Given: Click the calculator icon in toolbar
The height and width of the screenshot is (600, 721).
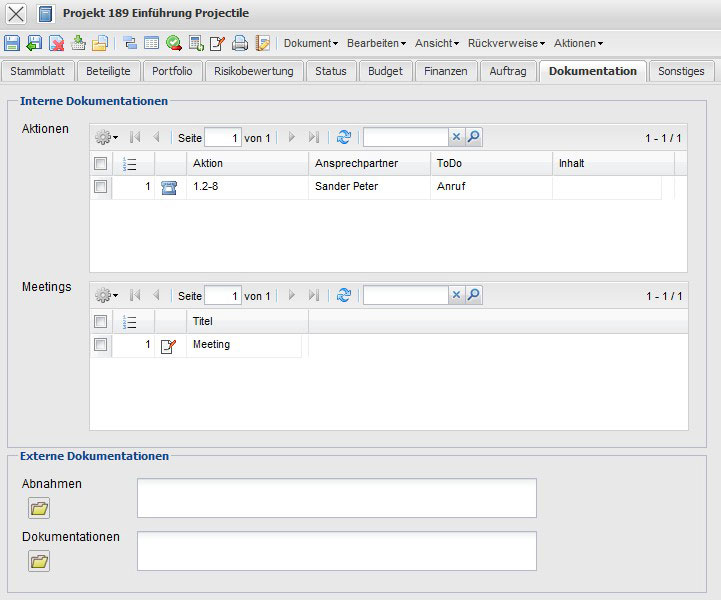Looking at the screenshot, I should [x=196, y=43].
